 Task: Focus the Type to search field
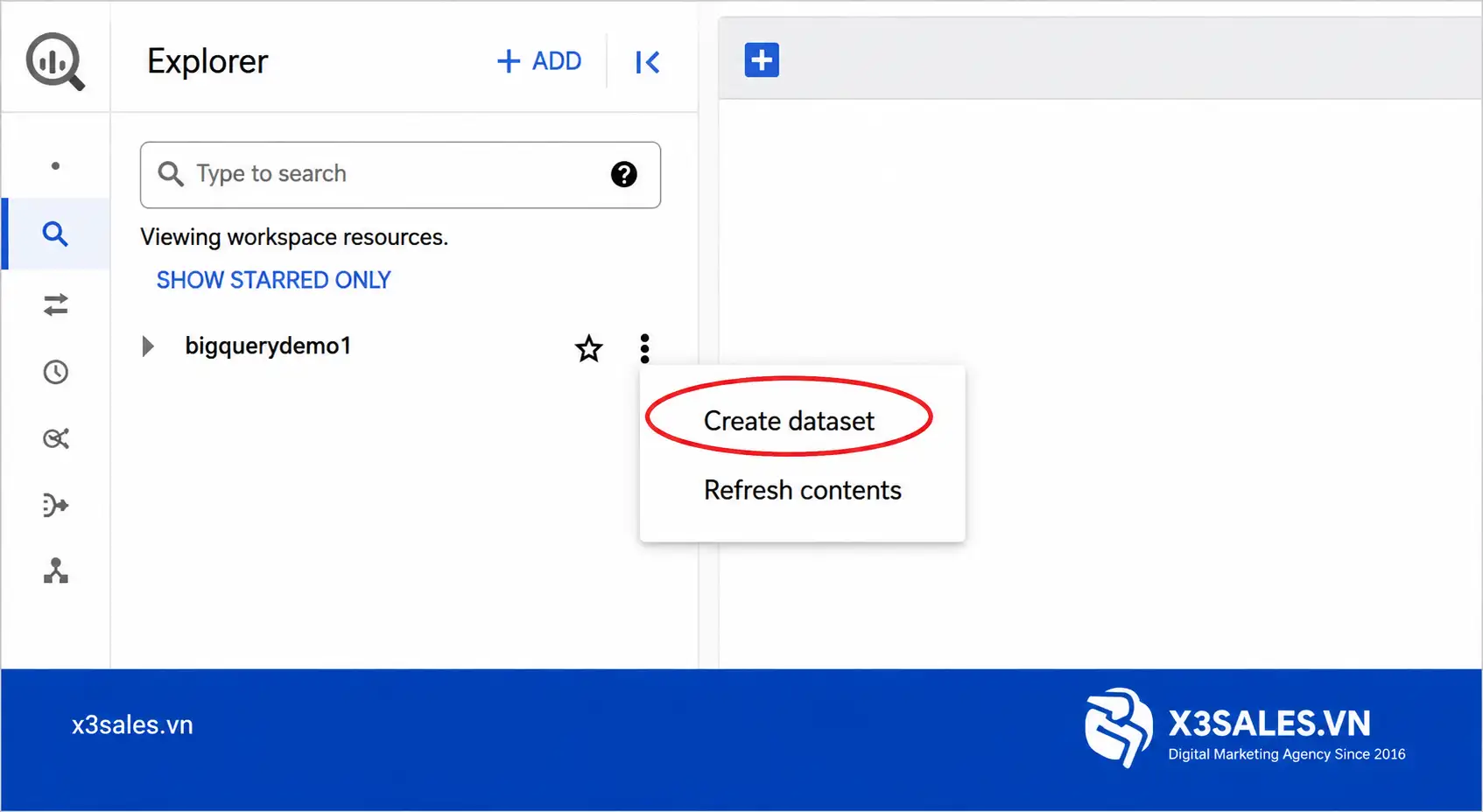[400, 175]
